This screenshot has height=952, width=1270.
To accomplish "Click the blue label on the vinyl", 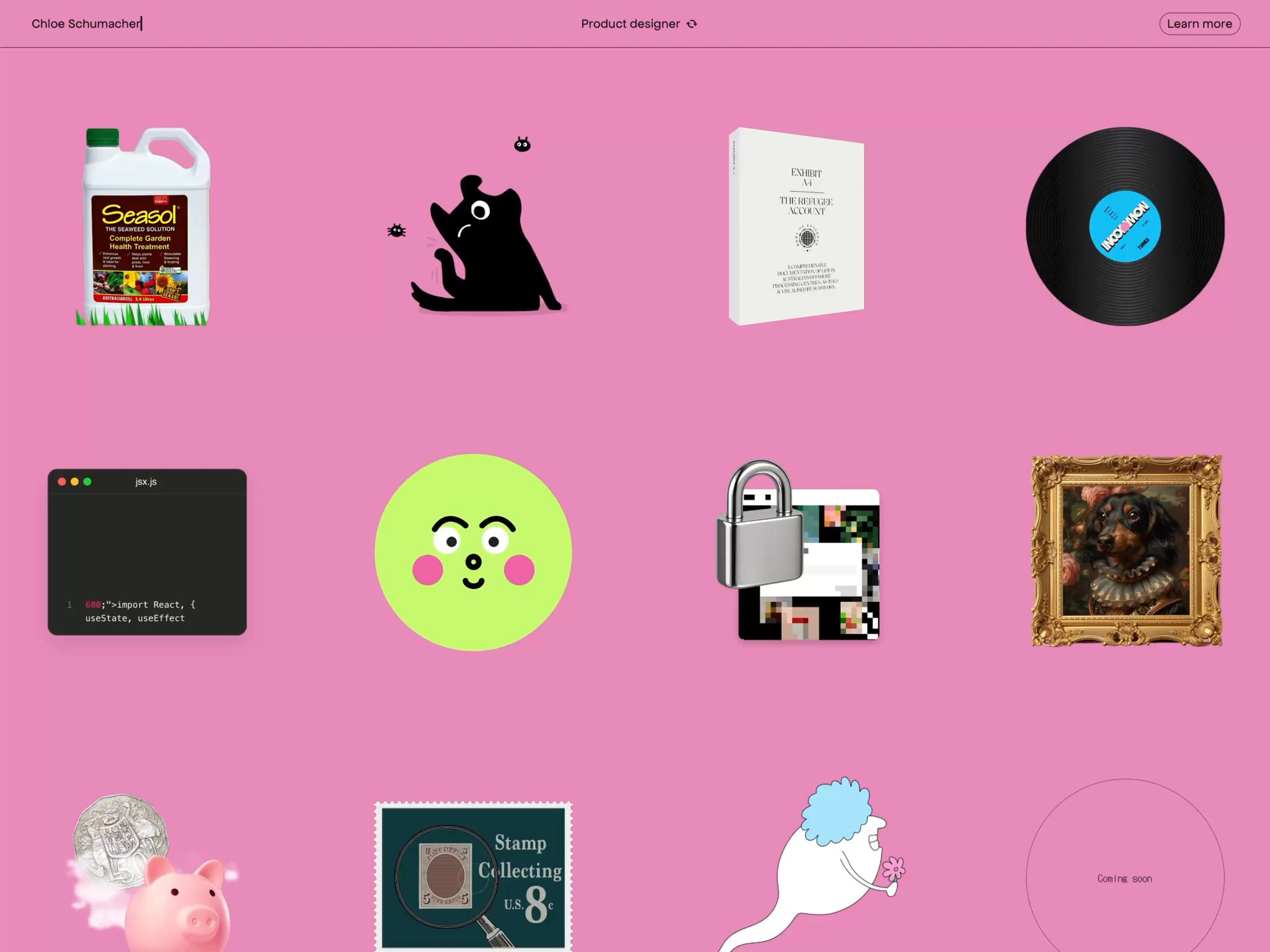I will 1125,226.
